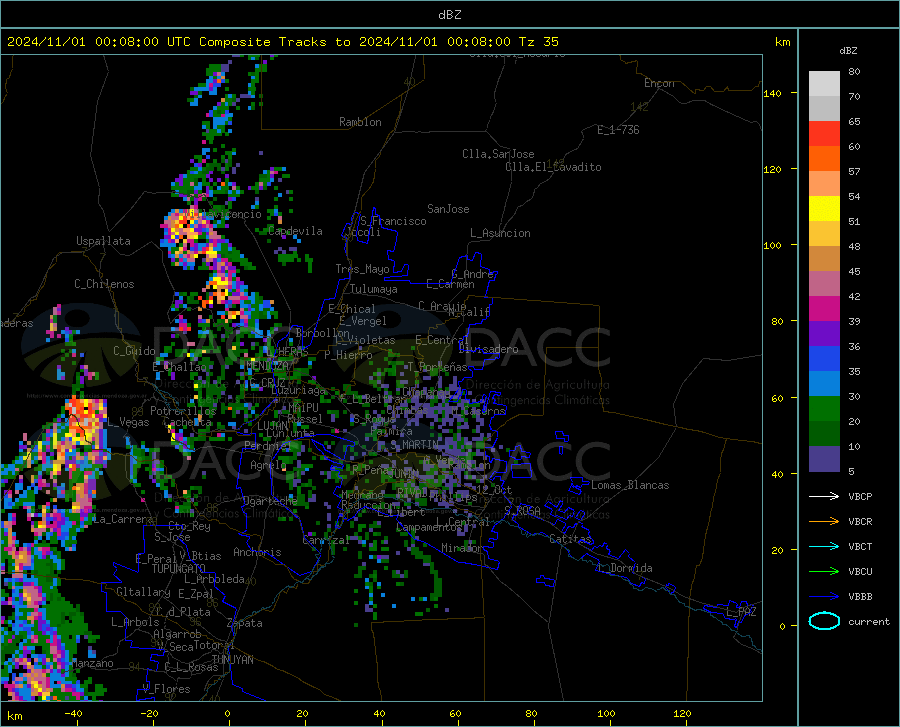
Task: Click the 'SanJose' label on map
Action: point(448,209)
